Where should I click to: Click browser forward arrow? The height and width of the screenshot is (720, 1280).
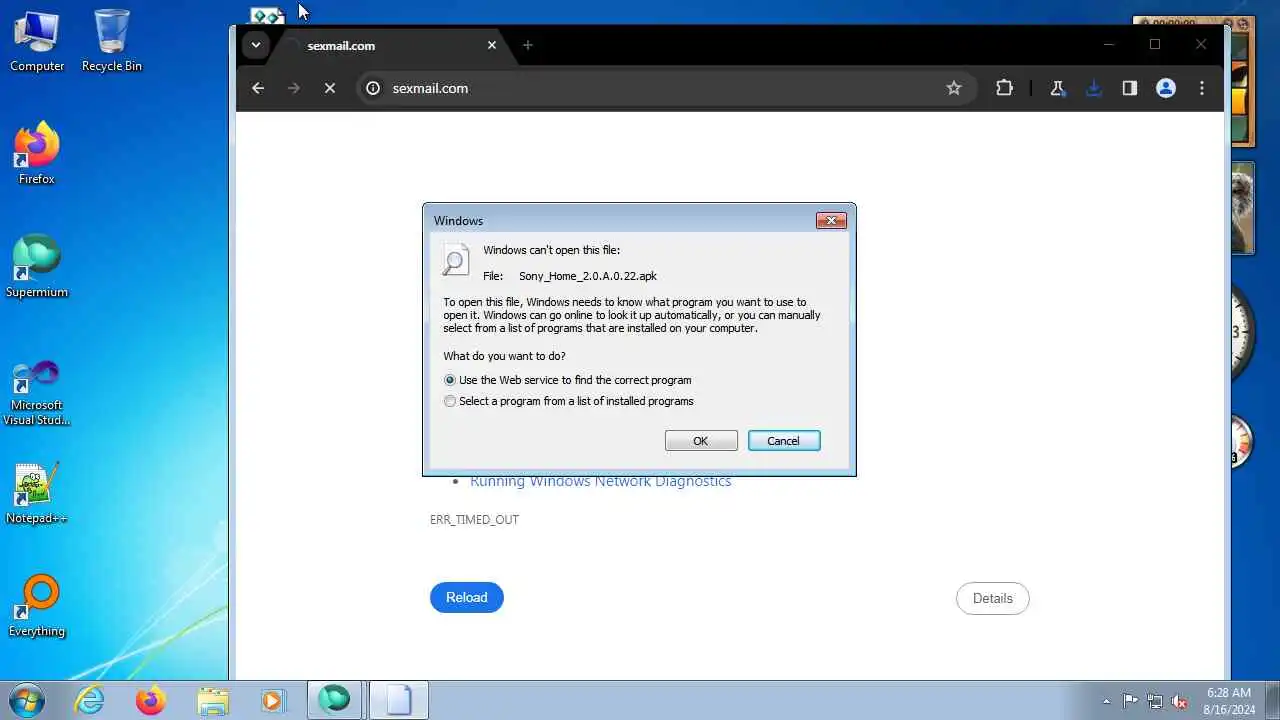[293, 88]
